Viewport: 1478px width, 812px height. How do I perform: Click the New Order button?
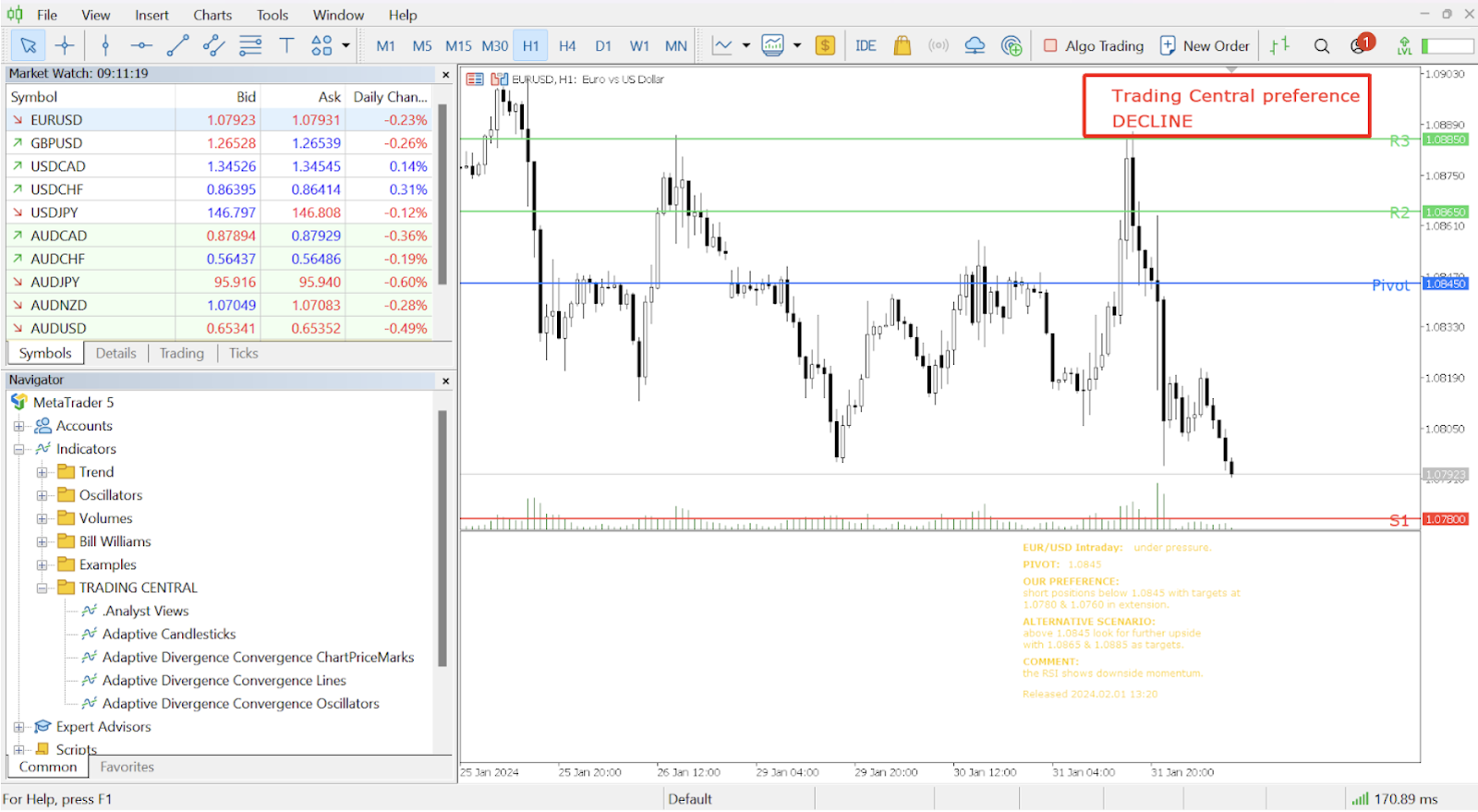pyautogui.click(x=1205, y=45)
